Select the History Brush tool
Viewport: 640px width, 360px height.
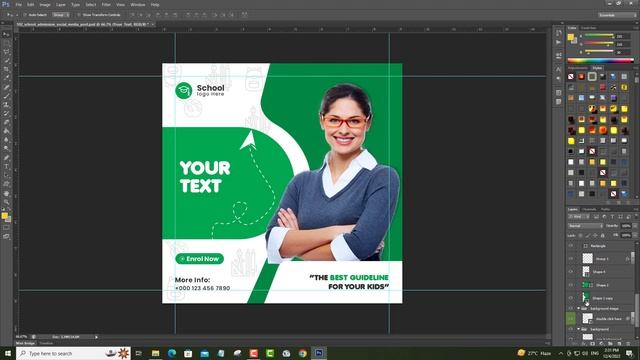(6, 113)
